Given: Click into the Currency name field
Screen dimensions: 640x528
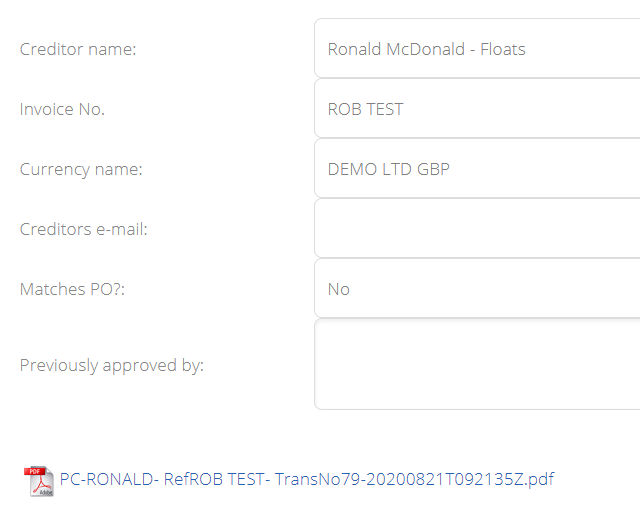Looking at the screenshot, I should [477, 169].
